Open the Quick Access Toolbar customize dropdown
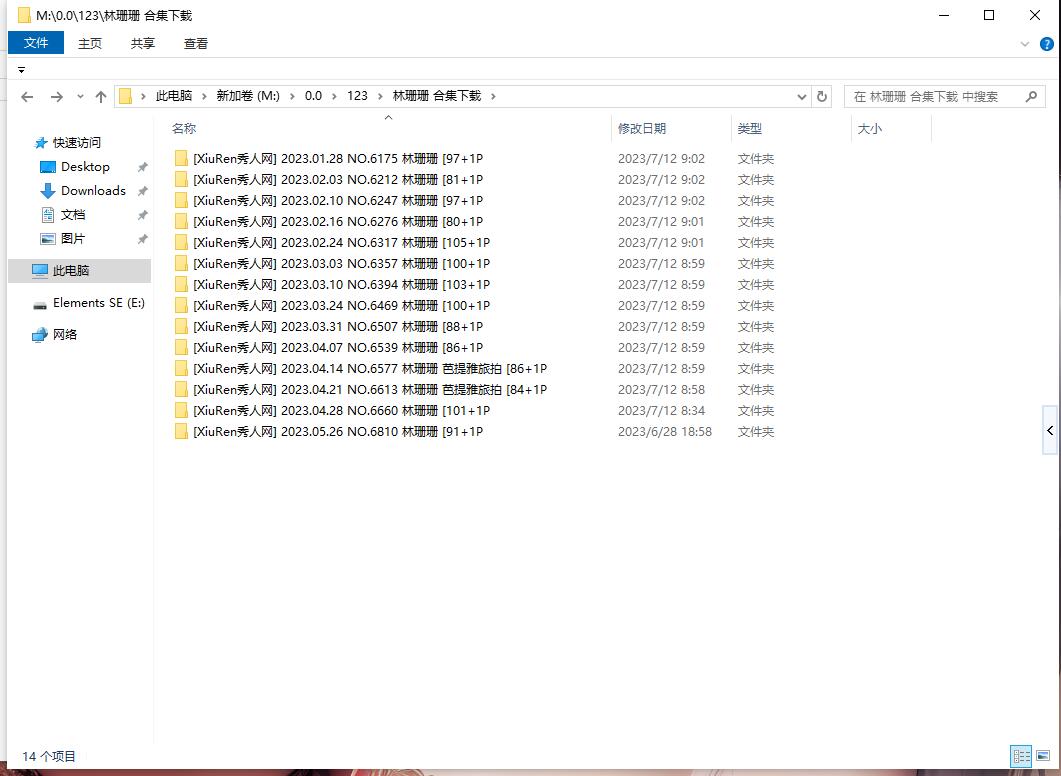This screenshot has height=776, width=1061. tap(22, 70)
